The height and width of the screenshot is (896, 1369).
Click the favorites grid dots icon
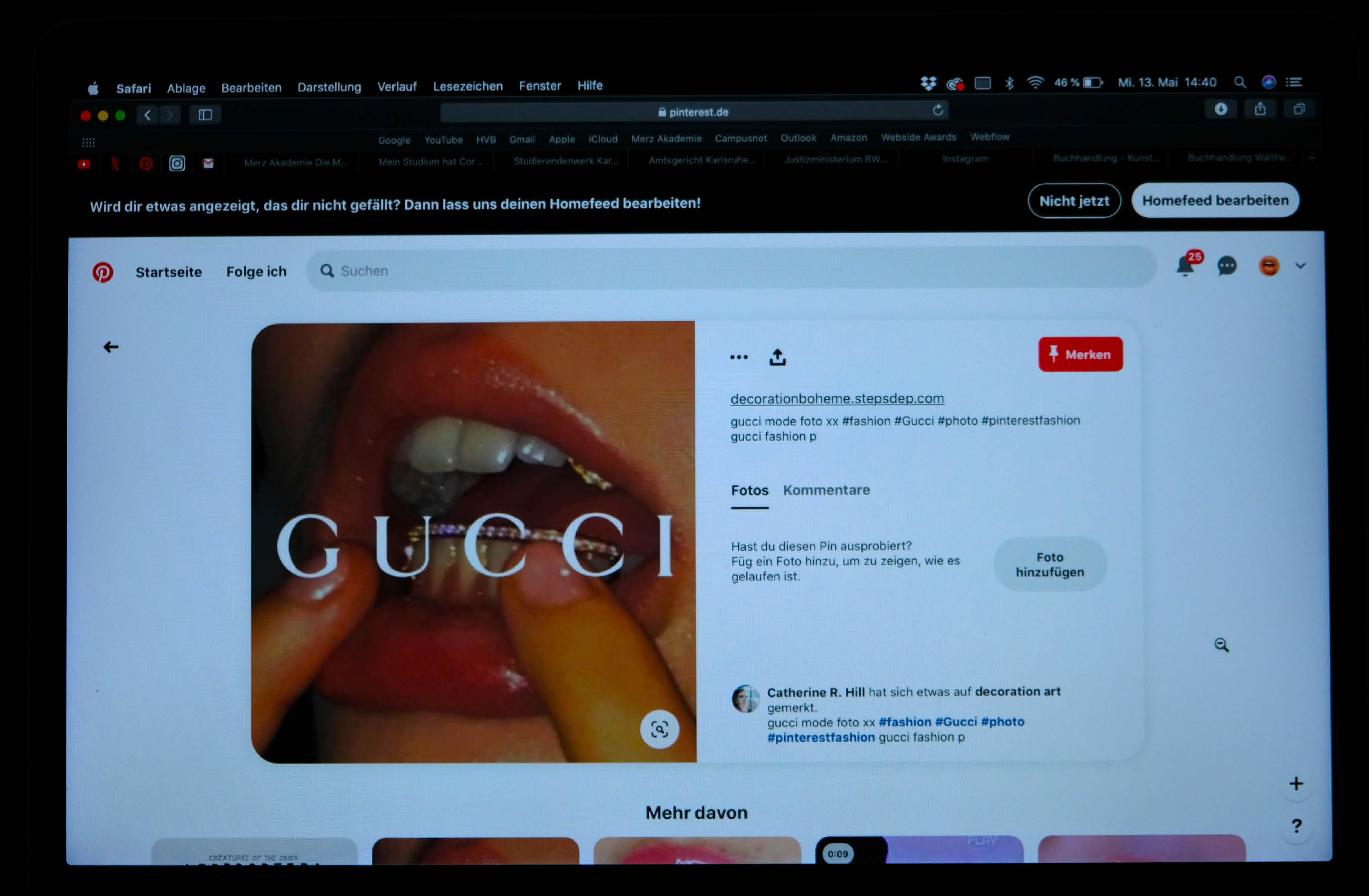(x=88, y=142)
